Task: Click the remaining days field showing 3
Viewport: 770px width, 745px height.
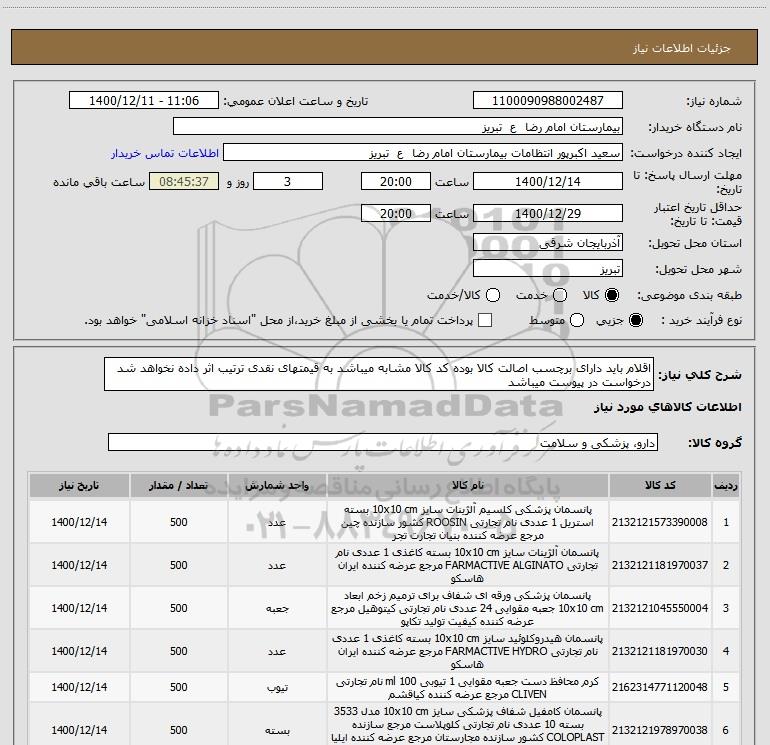Action: tap(288, 181)
